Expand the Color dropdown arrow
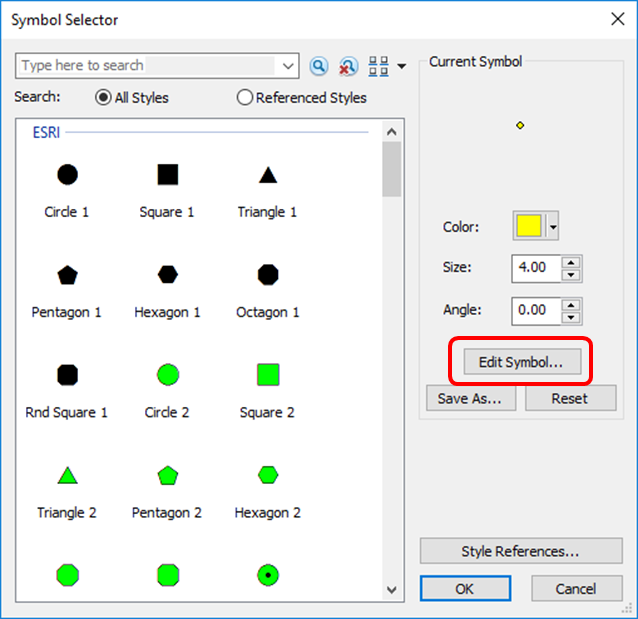This screenshot has height=619, width=638. click(552, 227)
